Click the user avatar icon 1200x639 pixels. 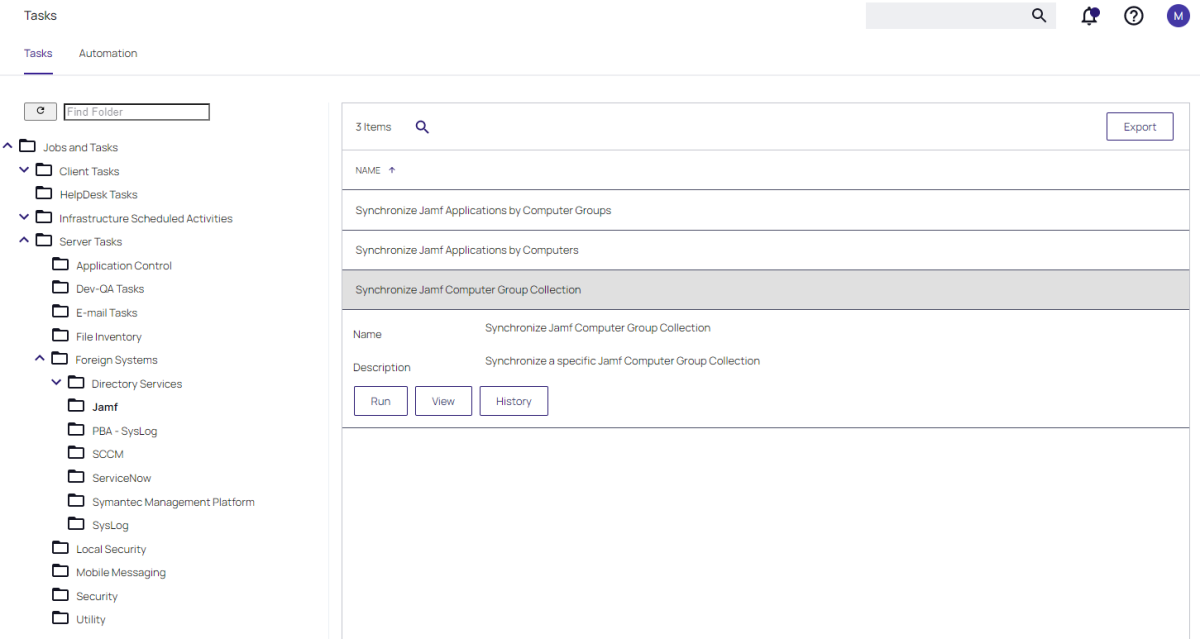(x=1178, y=16)
